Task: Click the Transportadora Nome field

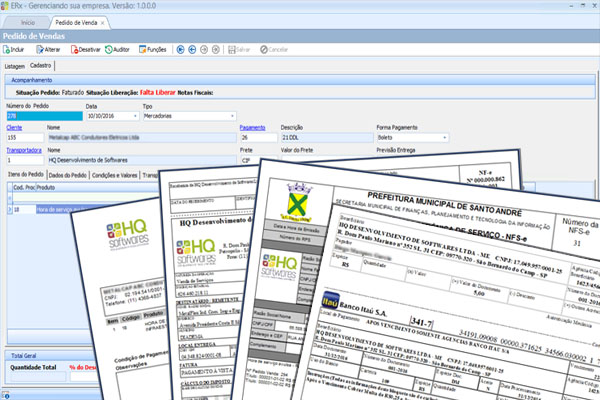Action: (142, 160)
